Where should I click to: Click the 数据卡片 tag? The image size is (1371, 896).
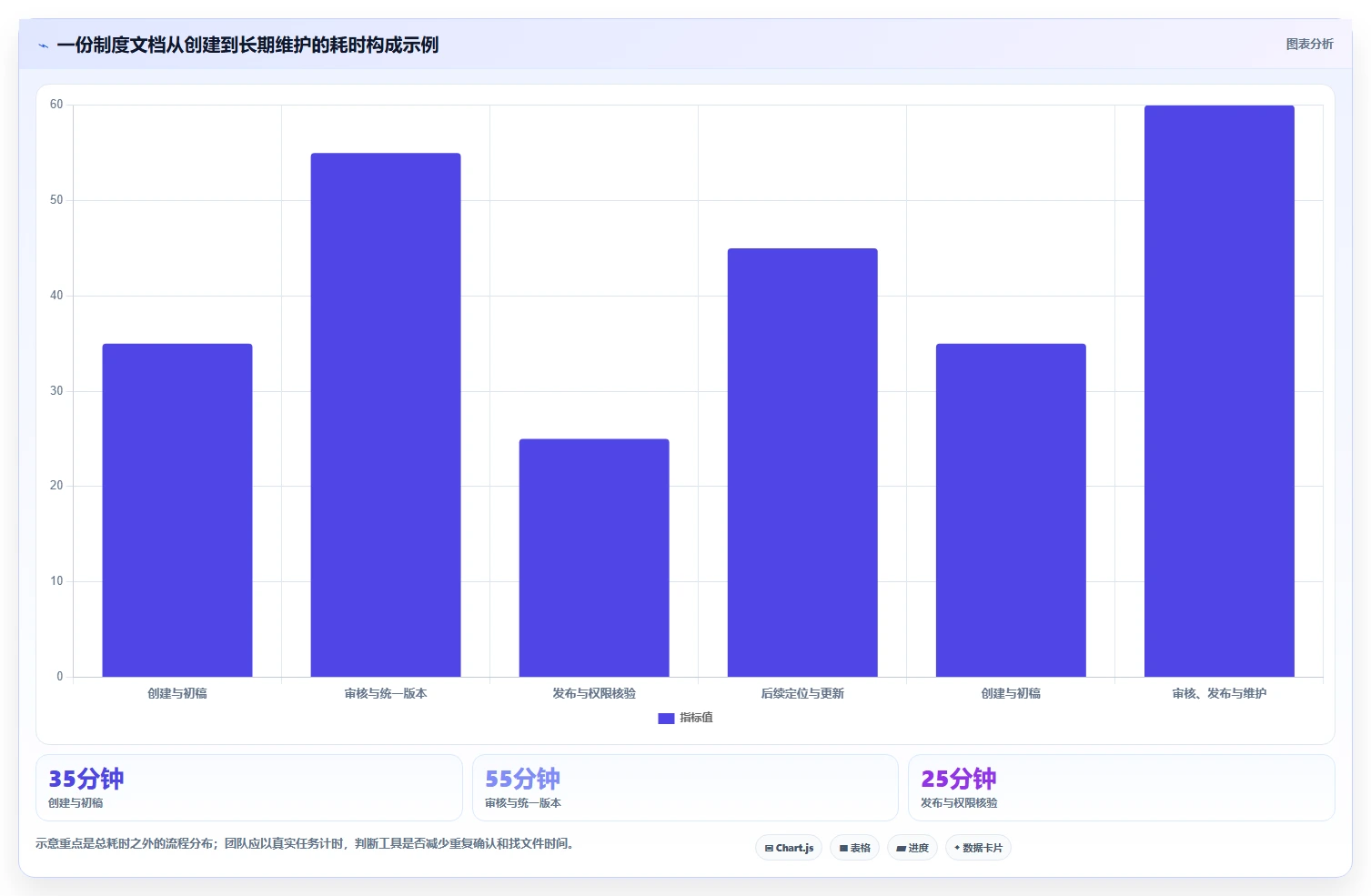point(978,848)
